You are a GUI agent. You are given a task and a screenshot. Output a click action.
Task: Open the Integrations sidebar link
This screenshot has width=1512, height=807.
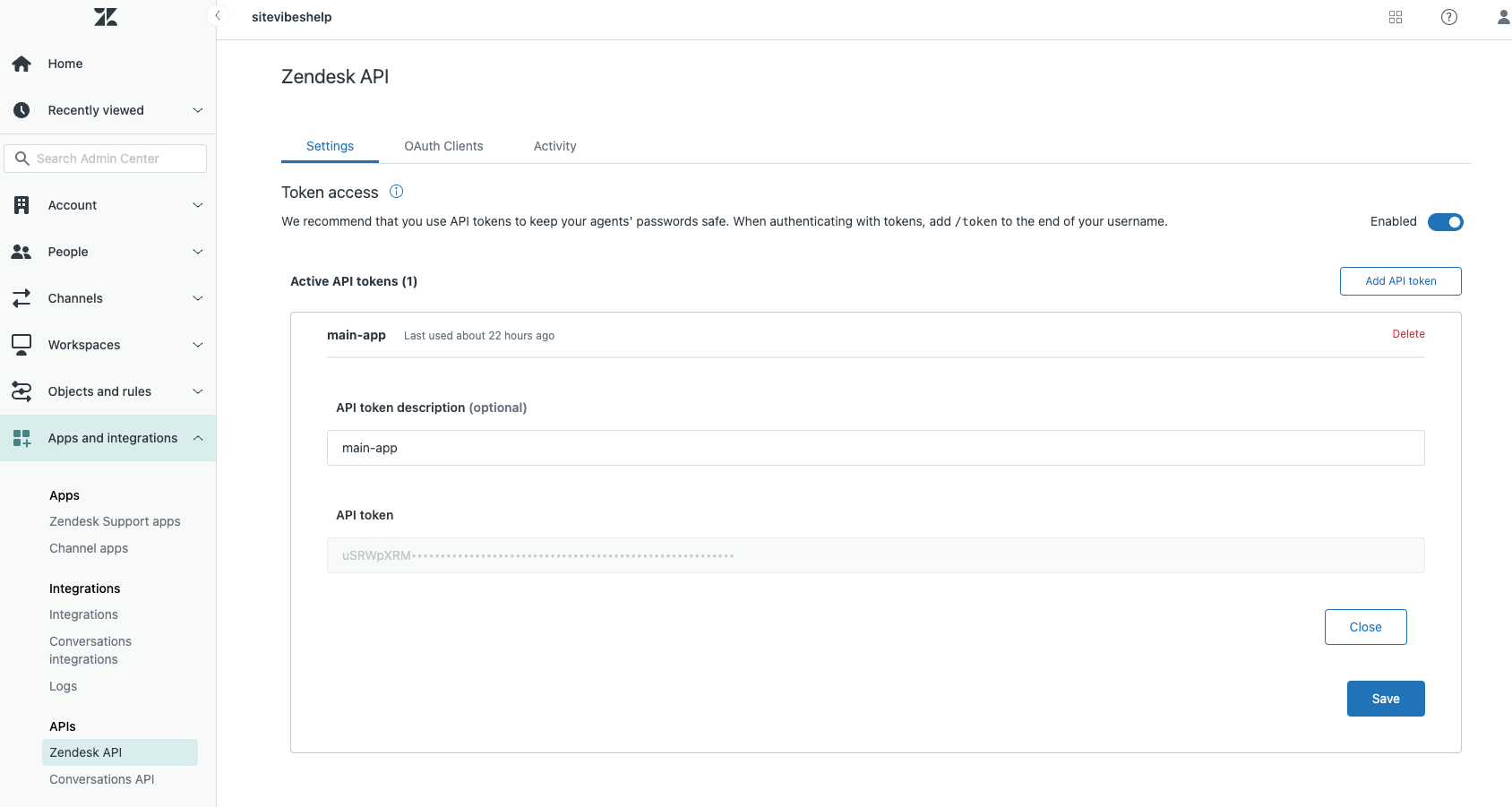pos(83,614)
